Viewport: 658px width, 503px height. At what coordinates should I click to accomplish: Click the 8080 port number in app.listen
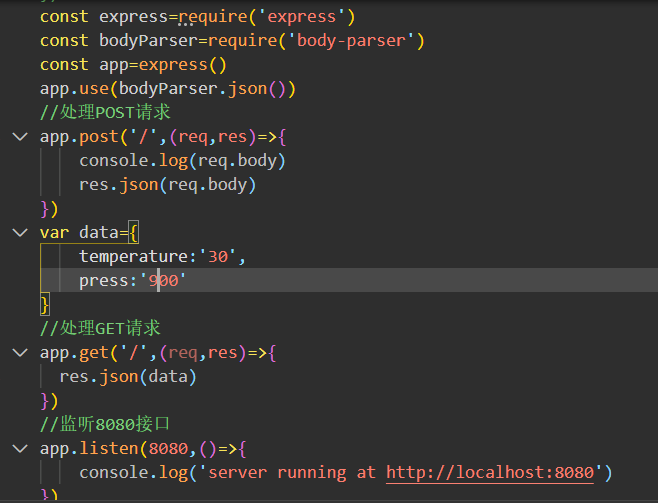click(169, 449)
